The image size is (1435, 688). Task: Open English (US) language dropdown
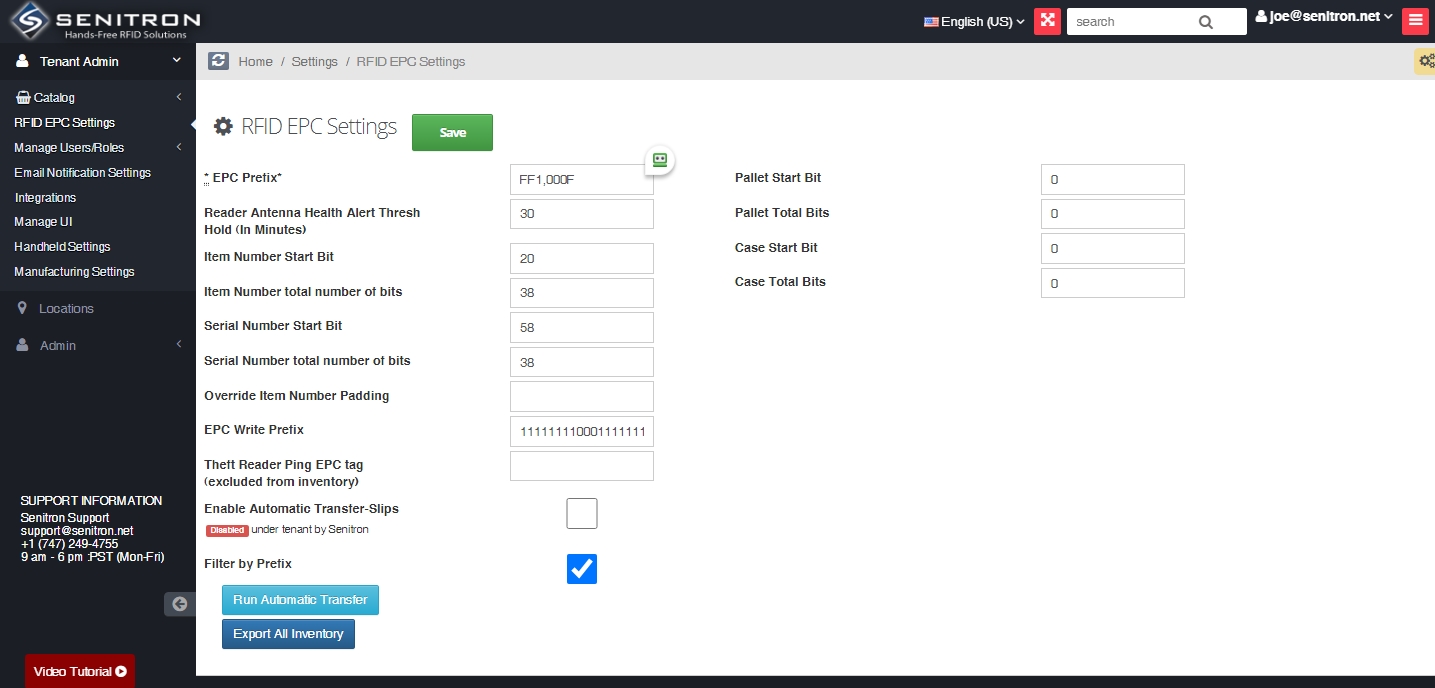[974, 21]
